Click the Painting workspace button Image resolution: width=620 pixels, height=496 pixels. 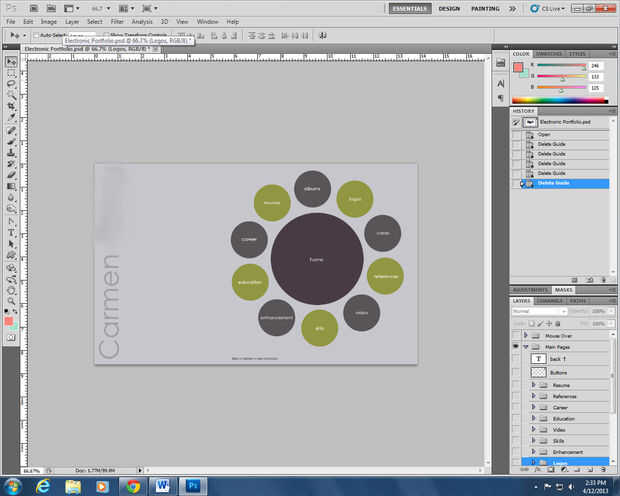(x=486, y=8)
